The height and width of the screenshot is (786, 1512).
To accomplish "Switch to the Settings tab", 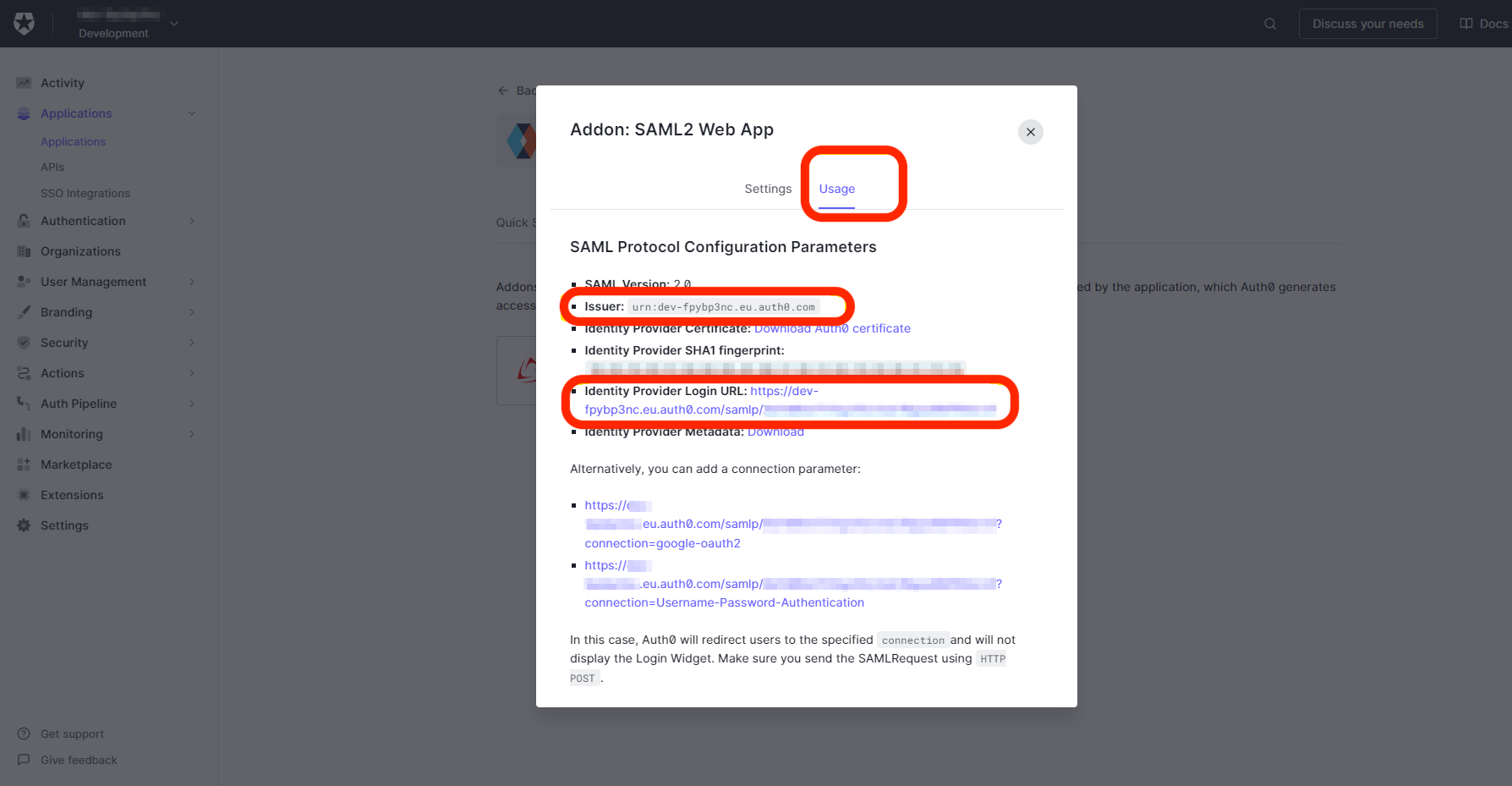I will [767, 189].
